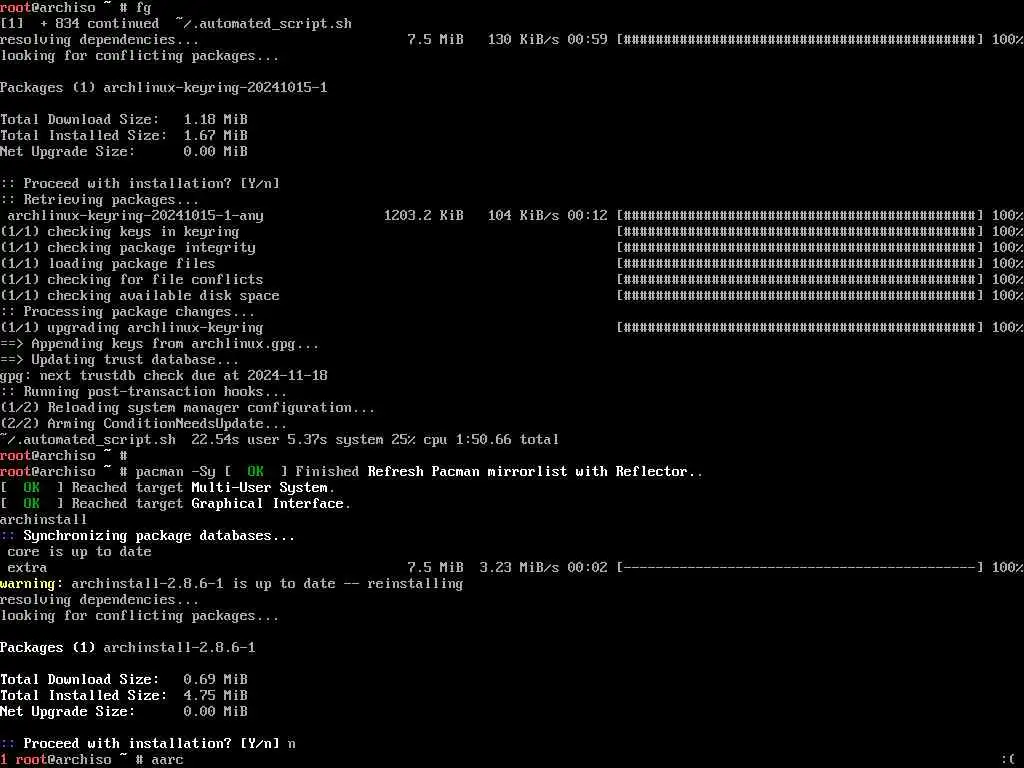Click '(1/1) checking available disk space' text
Screen dimensions: 1024x768
point(140,295)
